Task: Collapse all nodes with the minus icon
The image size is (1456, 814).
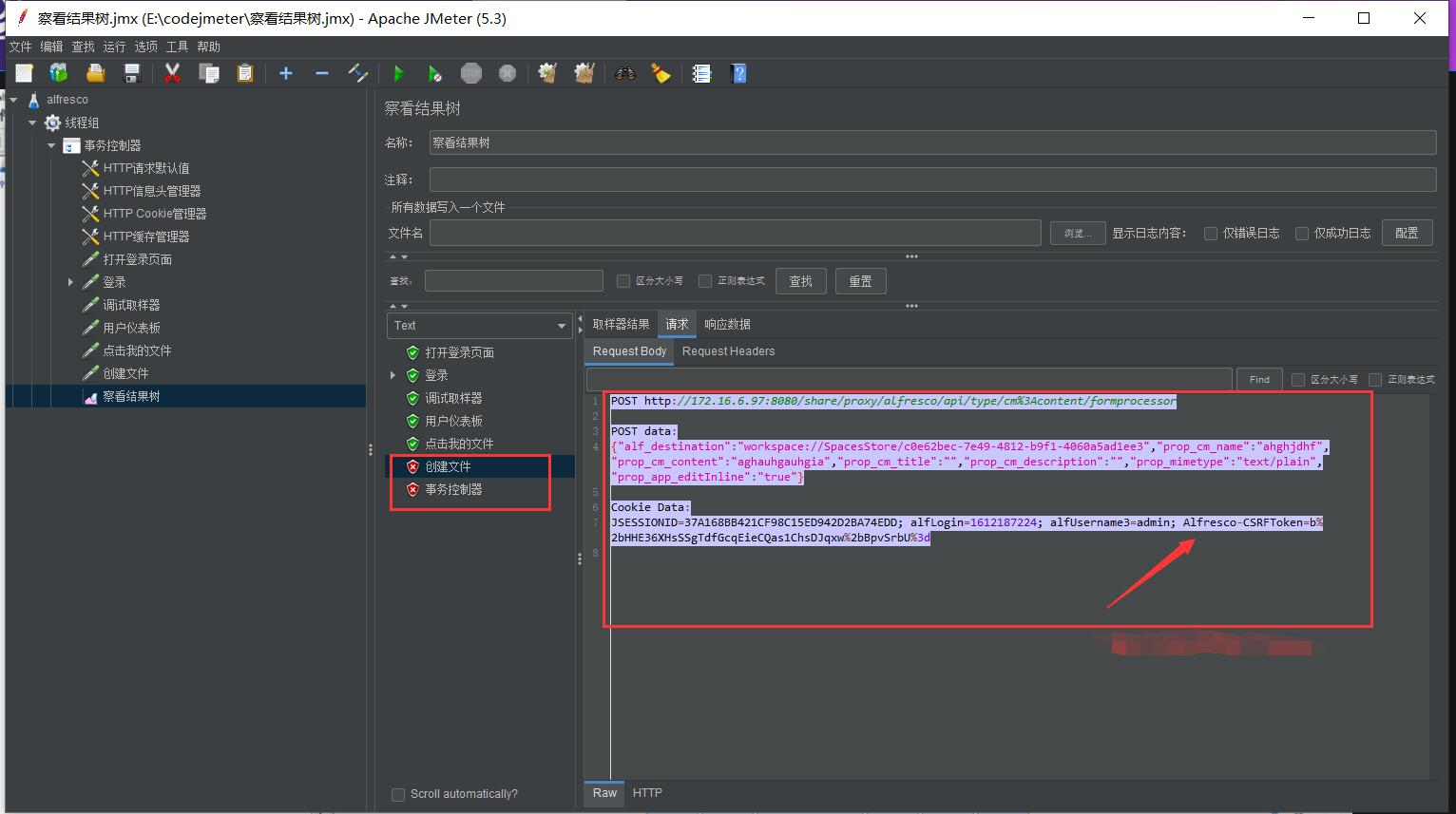Action: click(x=321, y=73)
